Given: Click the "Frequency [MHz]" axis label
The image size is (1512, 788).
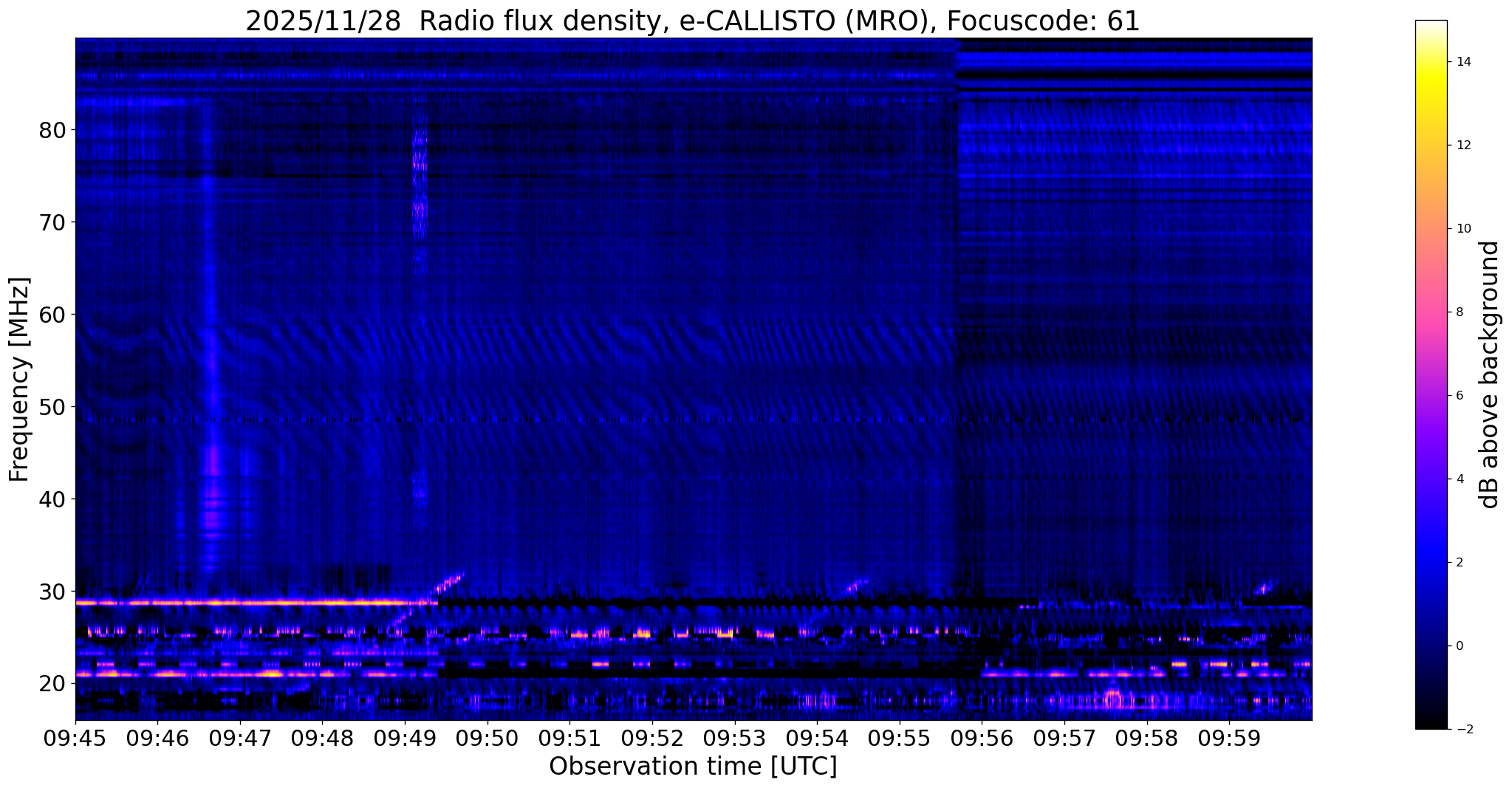Looking at the screenshot, I should 19,379.
